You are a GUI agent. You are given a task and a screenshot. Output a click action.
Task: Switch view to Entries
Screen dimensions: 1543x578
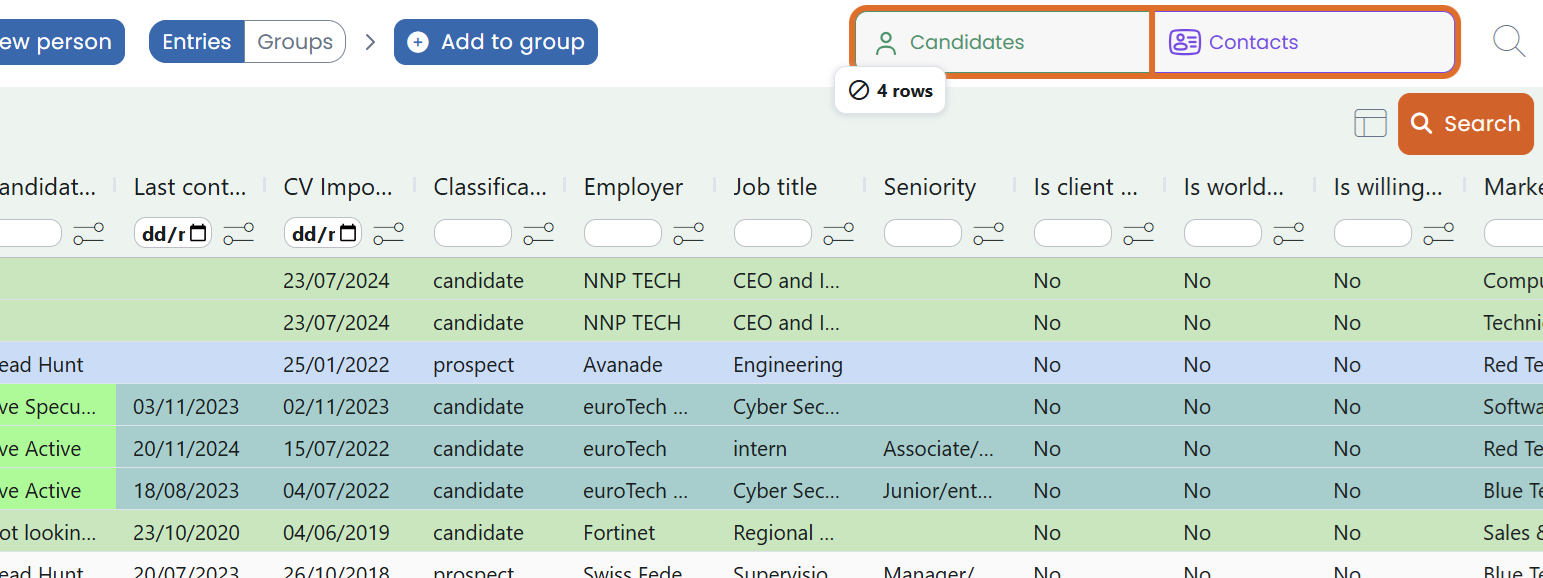[x=197, y=42]
